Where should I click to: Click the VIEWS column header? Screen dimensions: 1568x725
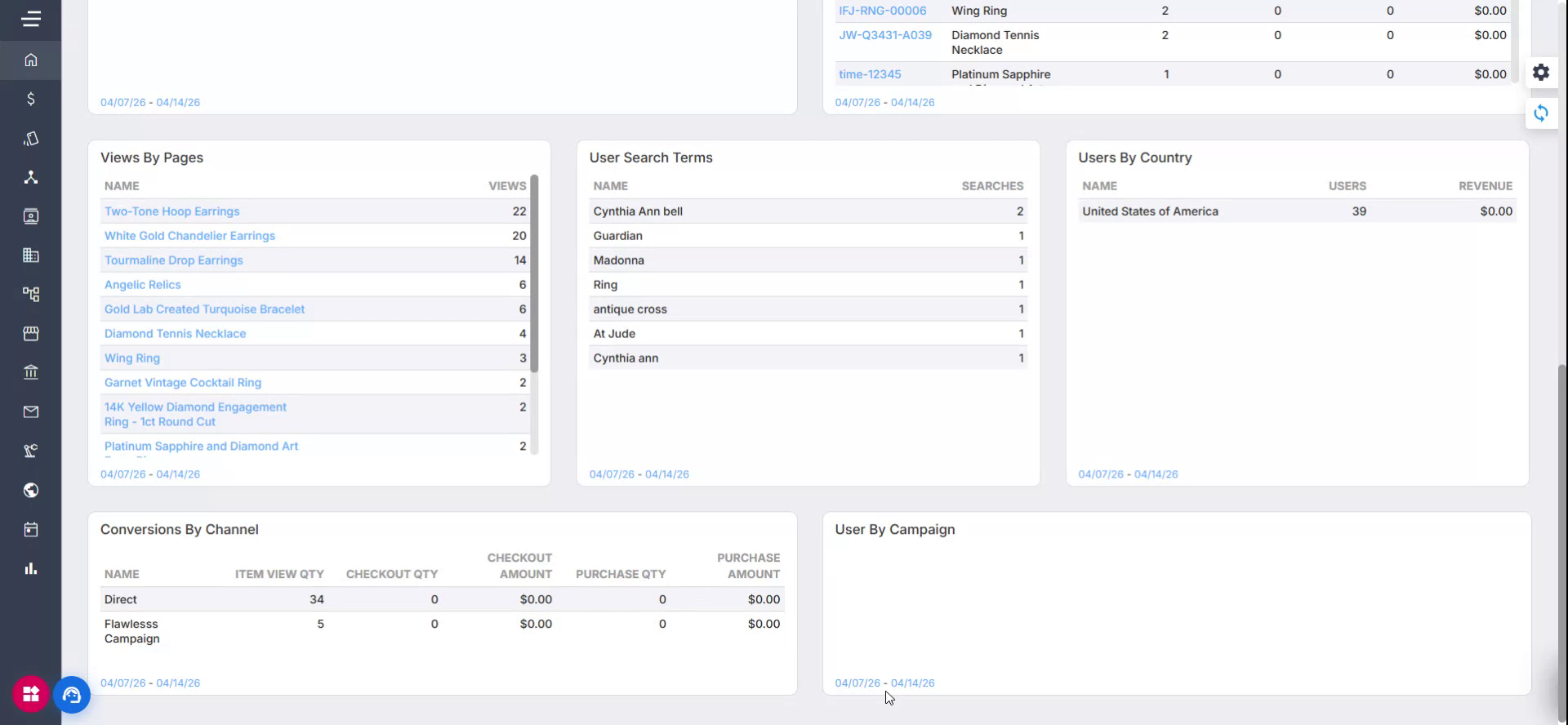click(507, 186)
